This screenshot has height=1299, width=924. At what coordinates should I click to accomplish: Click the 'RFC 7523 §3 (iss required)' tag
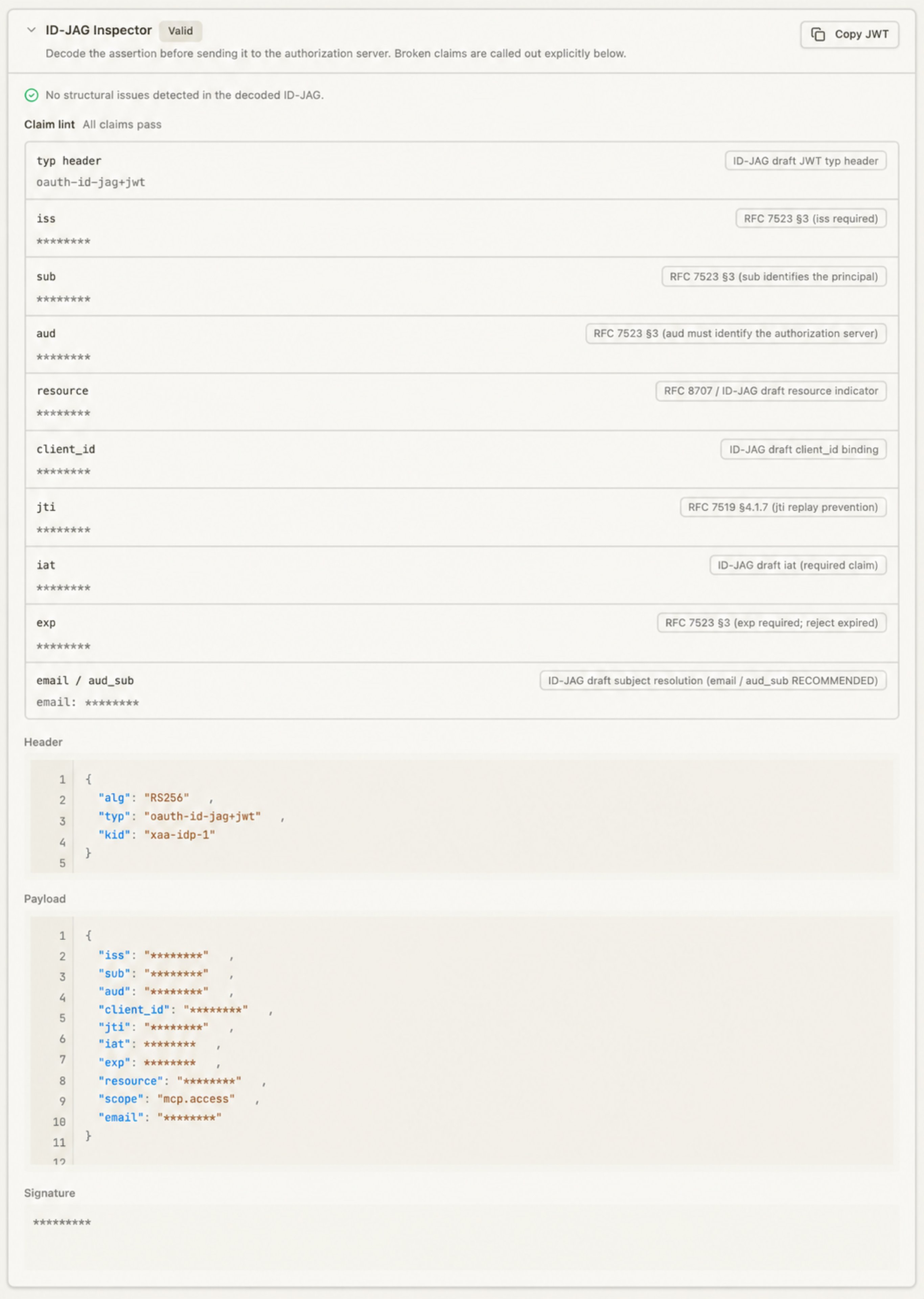coord(811,219)
